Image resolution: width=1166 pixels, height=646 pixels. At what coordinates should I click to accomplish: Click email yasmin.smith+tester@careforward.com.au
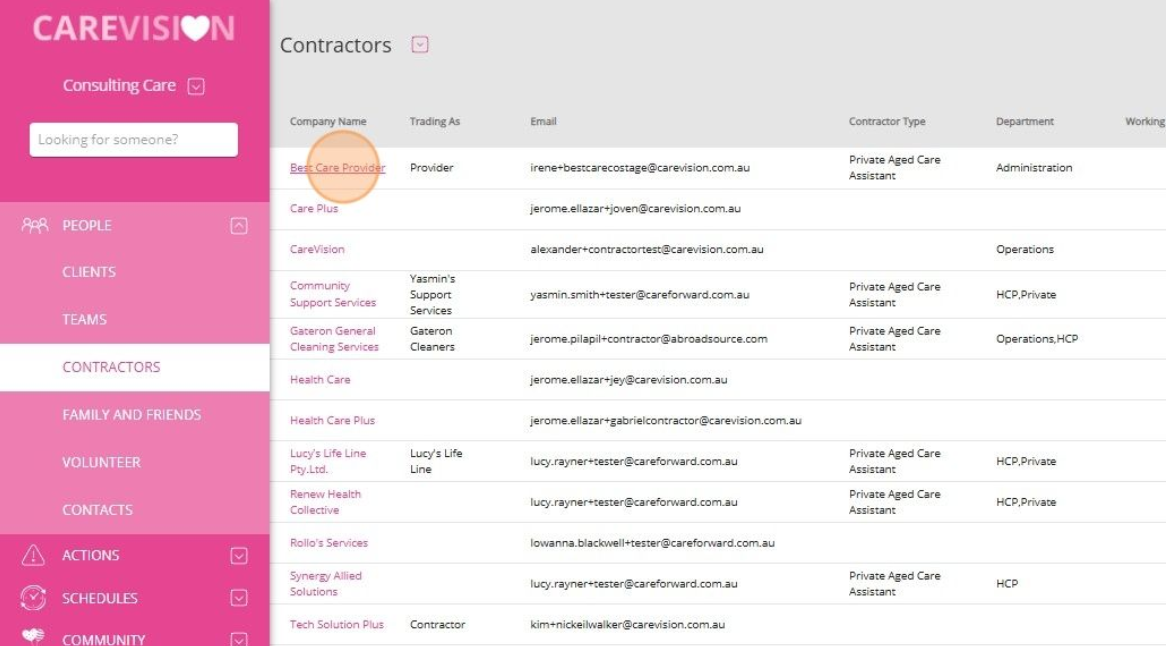tap(640, 295)
